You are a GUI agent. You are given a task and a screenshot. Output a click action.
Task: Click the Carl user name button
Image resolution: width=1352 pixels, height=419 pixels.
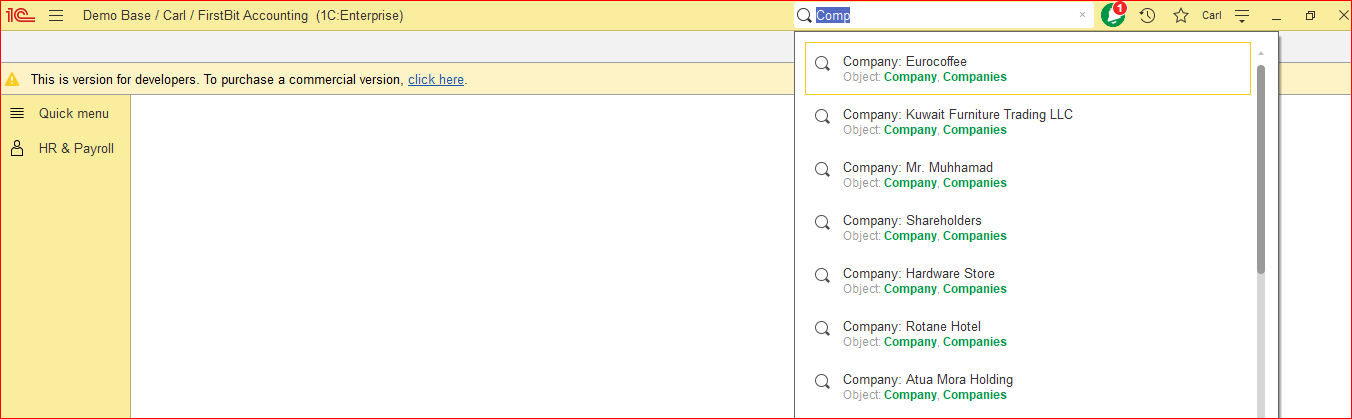[x=1212, y=16]
